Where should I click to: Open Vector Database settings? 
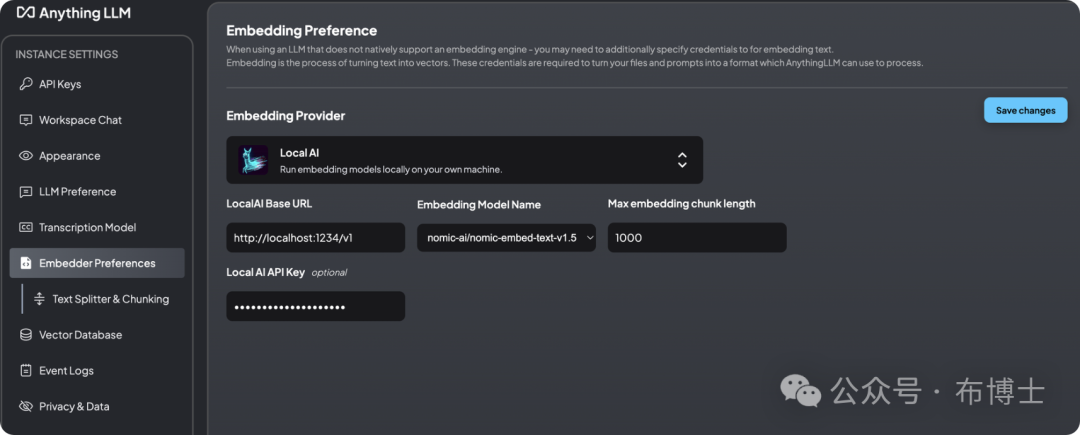(x=97, y=335)
